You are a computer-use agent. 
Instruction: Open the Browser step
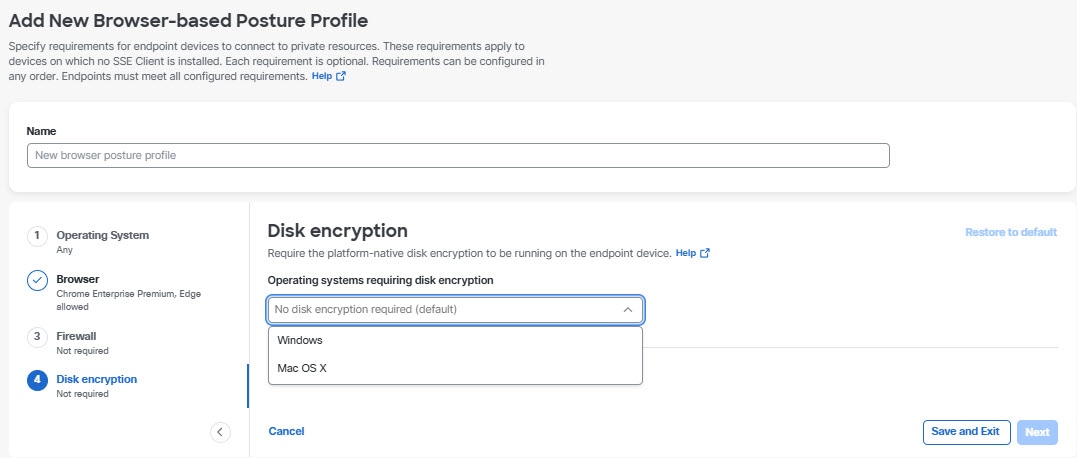[78, 279]
